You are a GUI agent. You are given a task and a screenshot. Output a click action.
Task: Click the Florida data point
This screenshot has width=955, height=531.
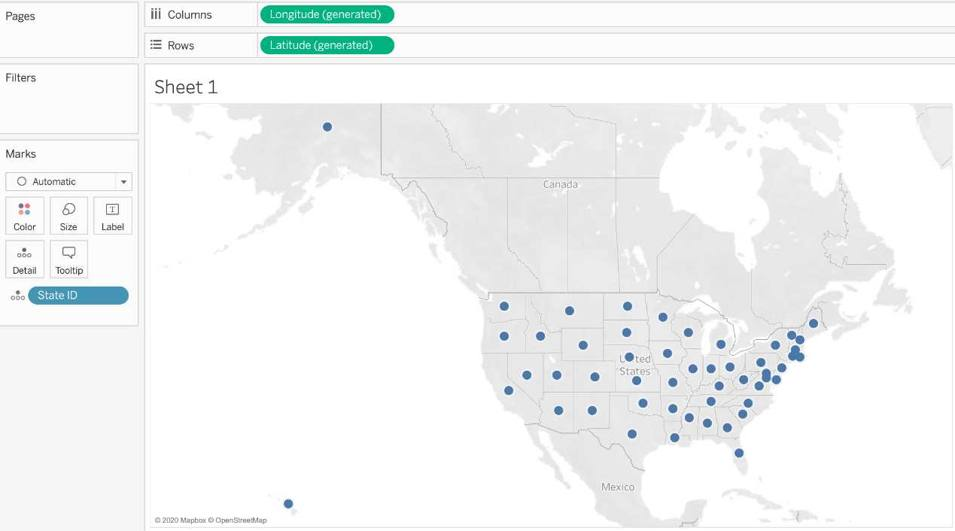pos(738,453)
